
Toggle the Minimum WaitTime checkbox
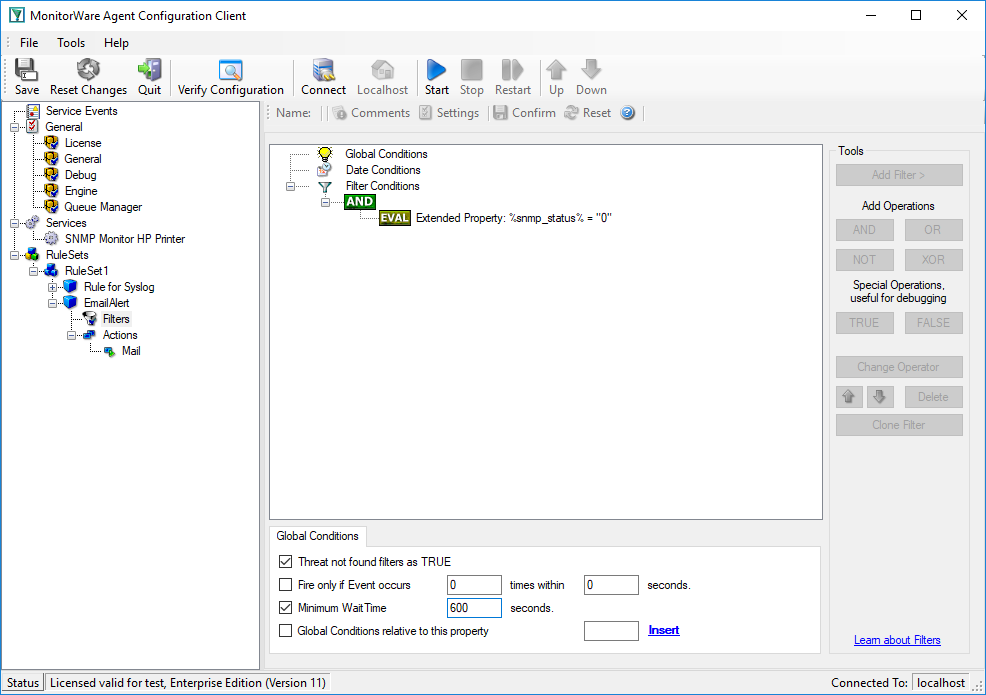[x=285, y=608]
